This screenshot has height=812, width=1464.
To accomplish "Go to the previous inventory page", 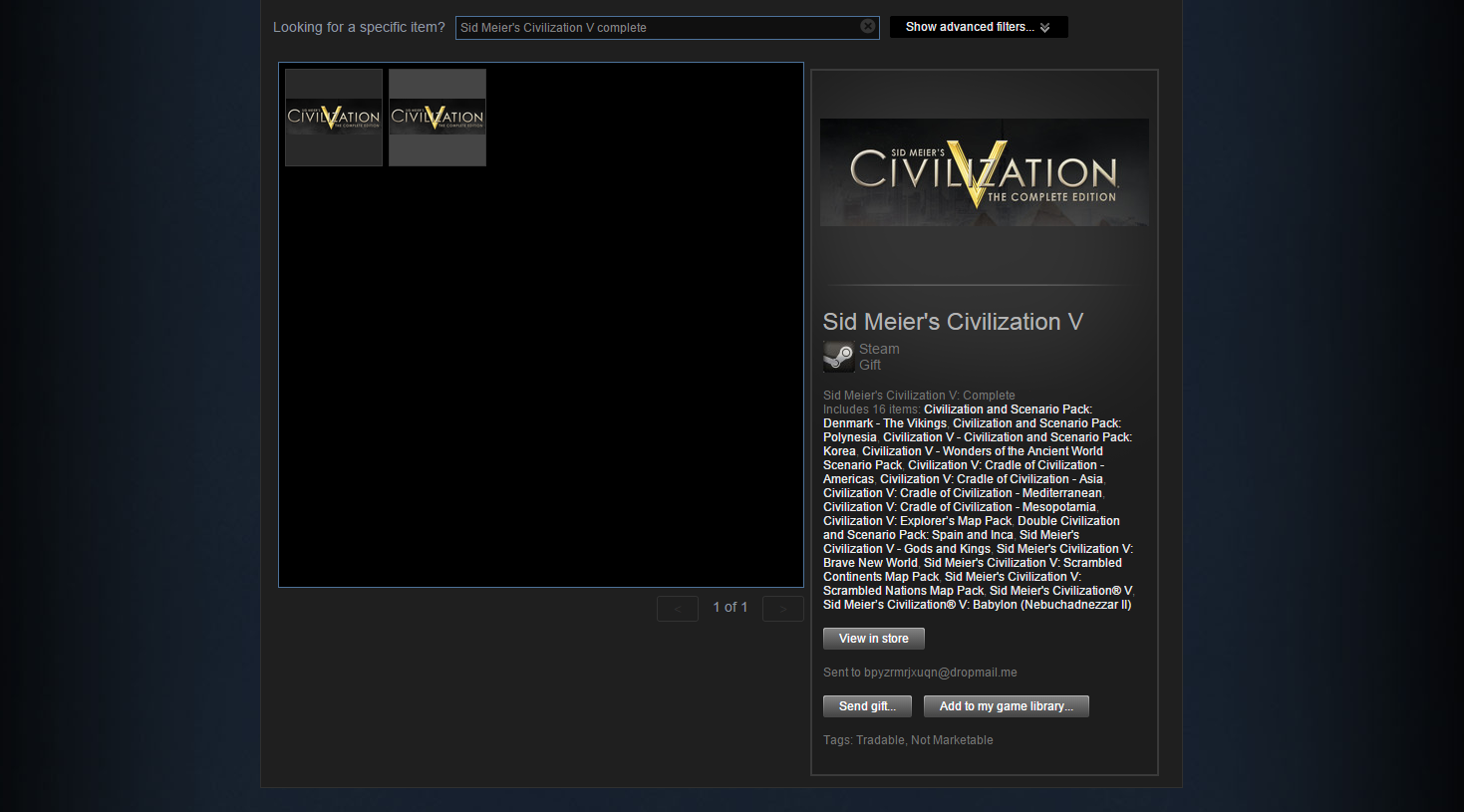I will [x=678, y=608].
